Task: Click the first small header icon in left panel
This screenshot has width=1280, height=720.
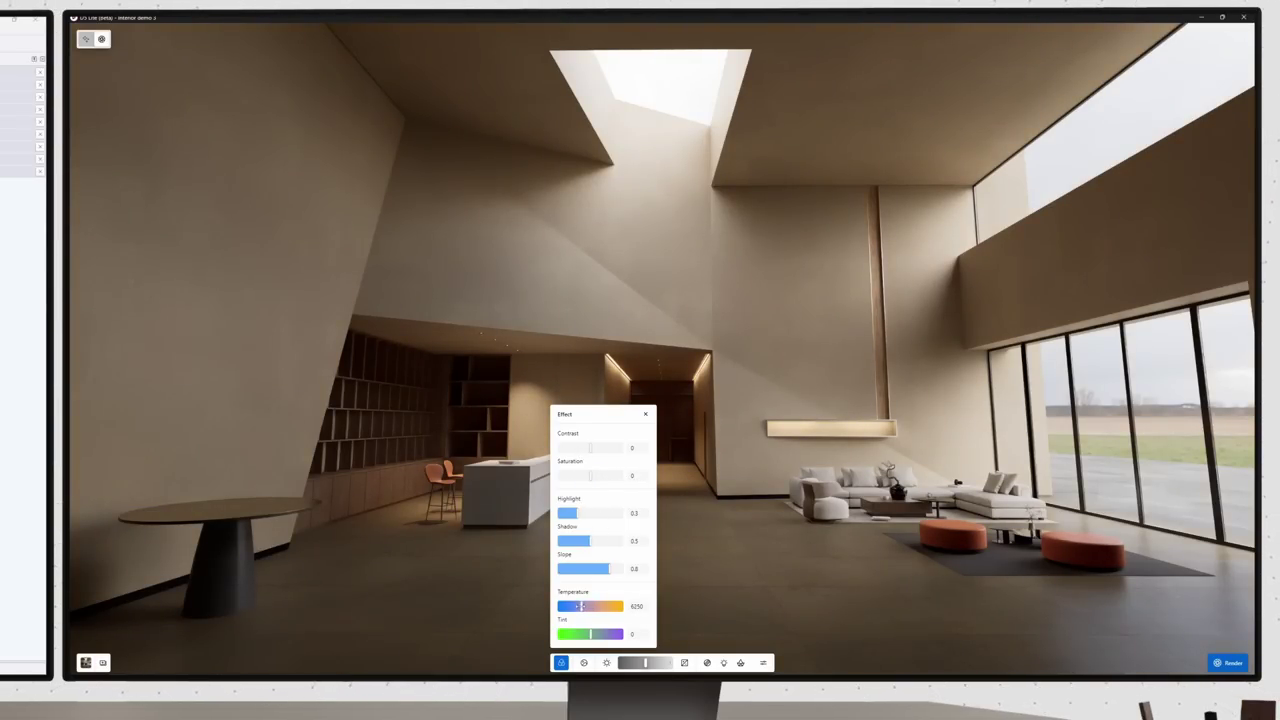Action: (x=34, y=59)
